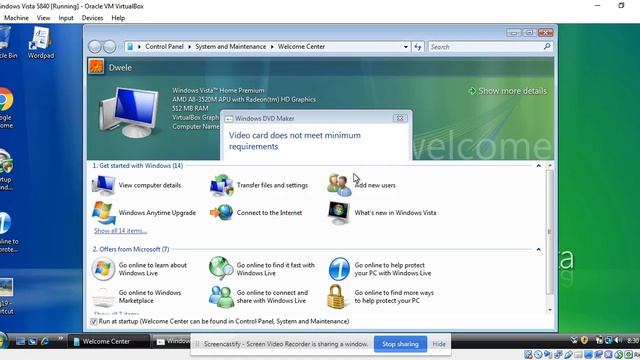Open the Devices menu in VirtualBox

[92, 18]
